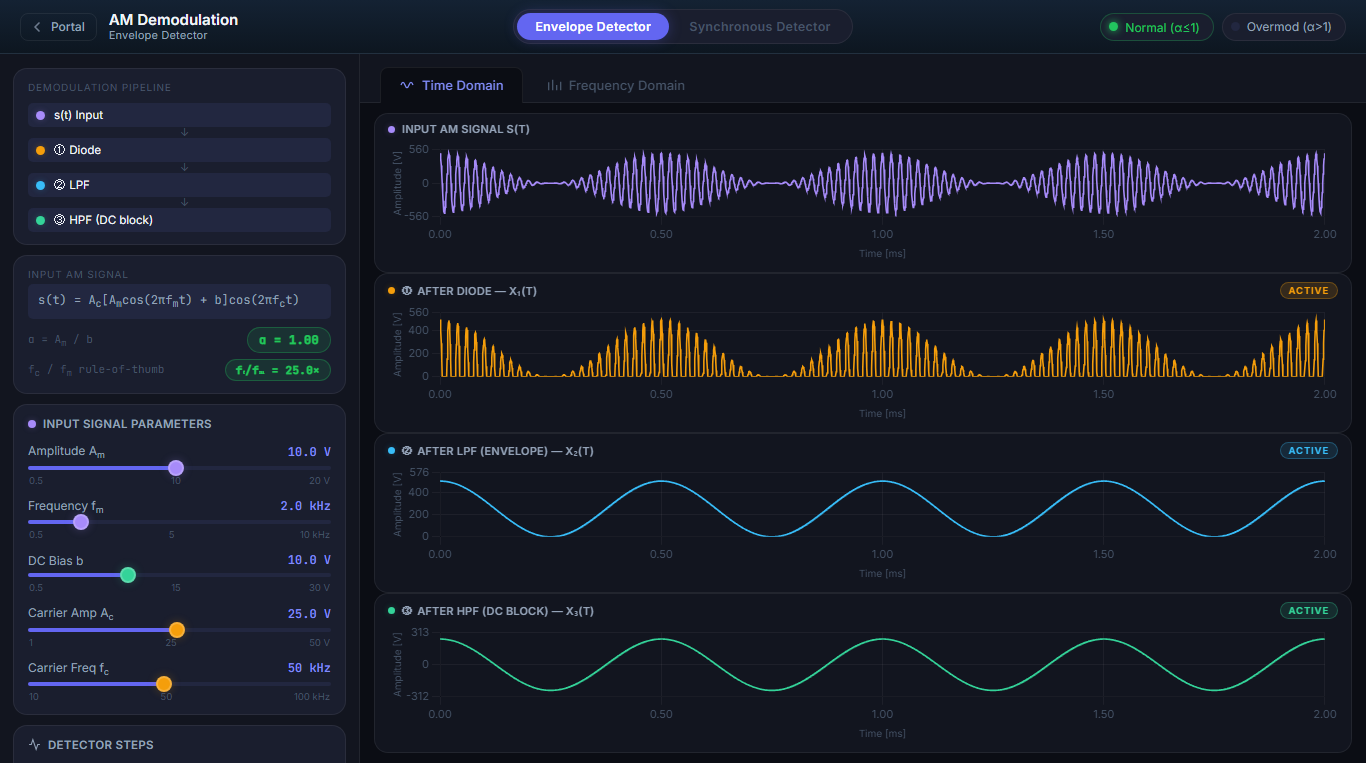Select the s(t) Input pipeline stage
This screenshot has height=763, width=1366.
click(x=179, y=115)
